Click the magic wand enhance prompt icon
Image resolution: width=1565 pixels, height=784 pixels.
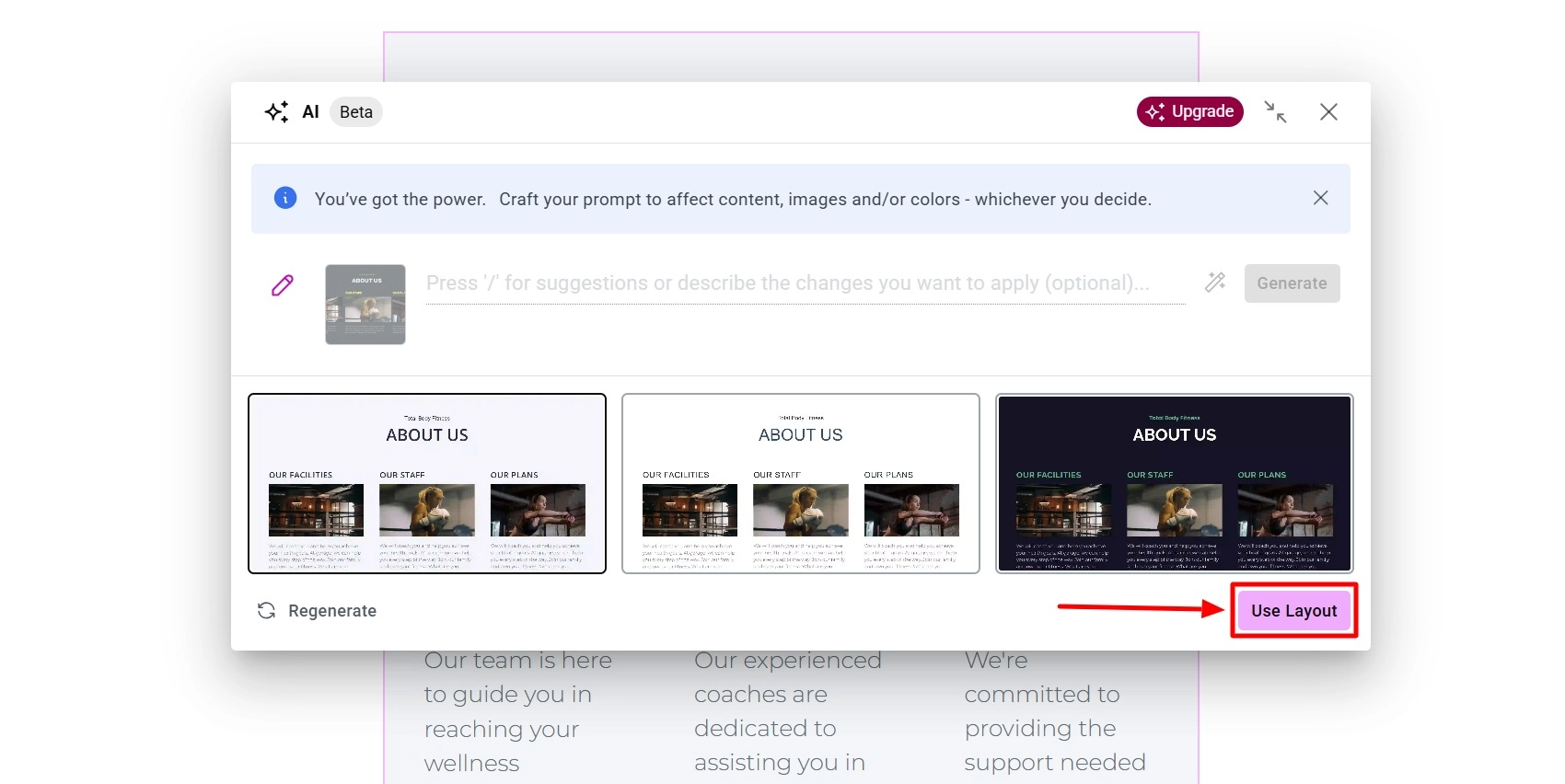pyautogui.click(x=1215, y=282)
